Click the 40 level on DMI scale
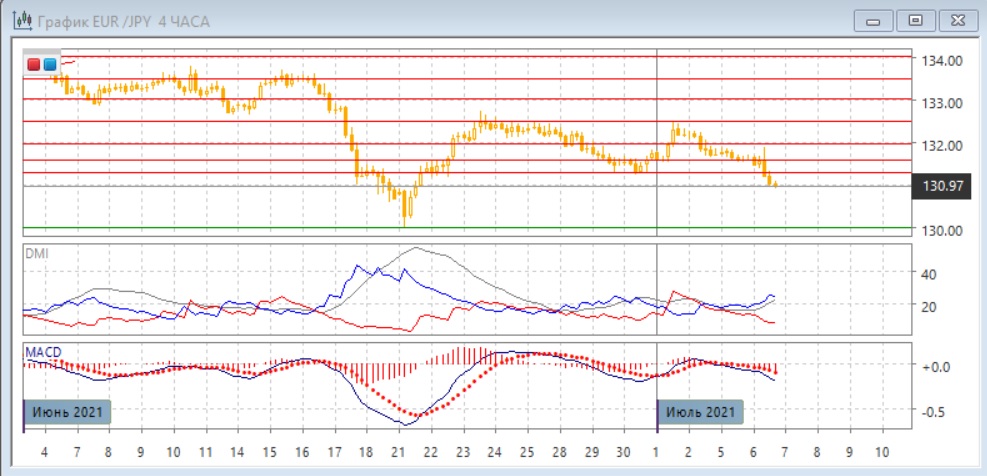987x476 pixels. tap(927, 274)
